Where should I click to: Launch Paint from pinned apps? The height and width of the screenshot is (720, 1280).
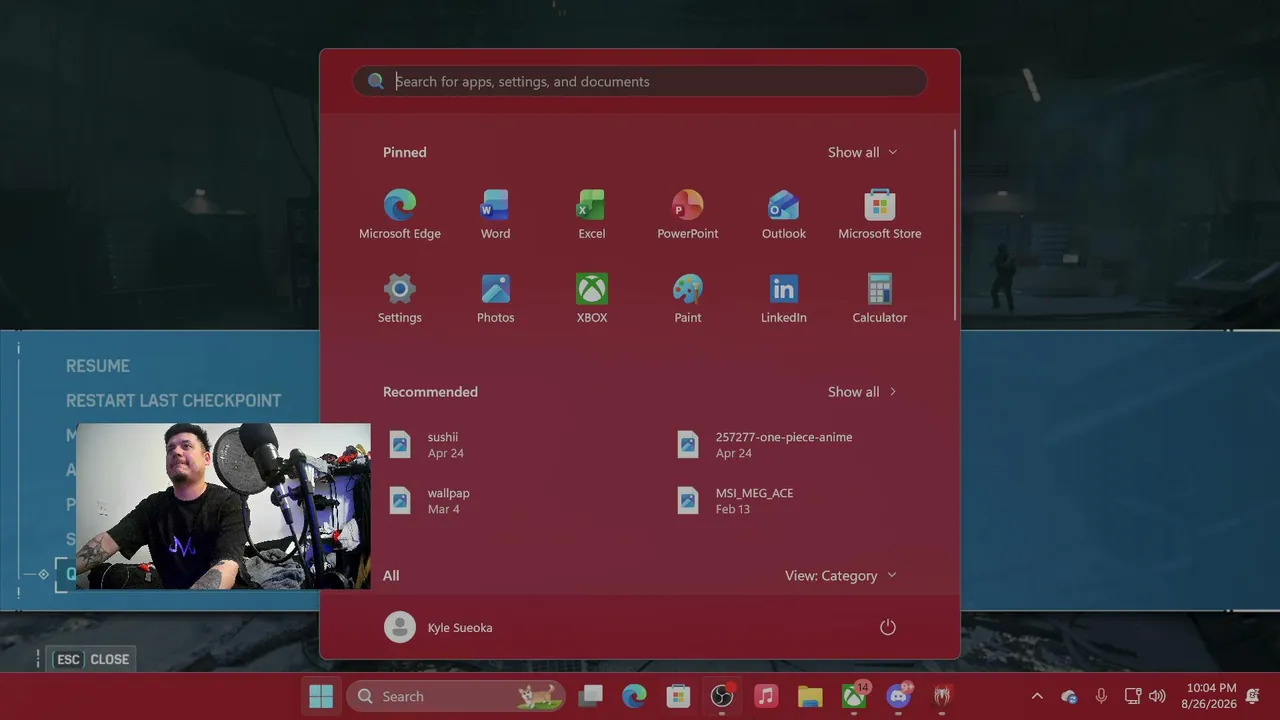coord(687,299)
